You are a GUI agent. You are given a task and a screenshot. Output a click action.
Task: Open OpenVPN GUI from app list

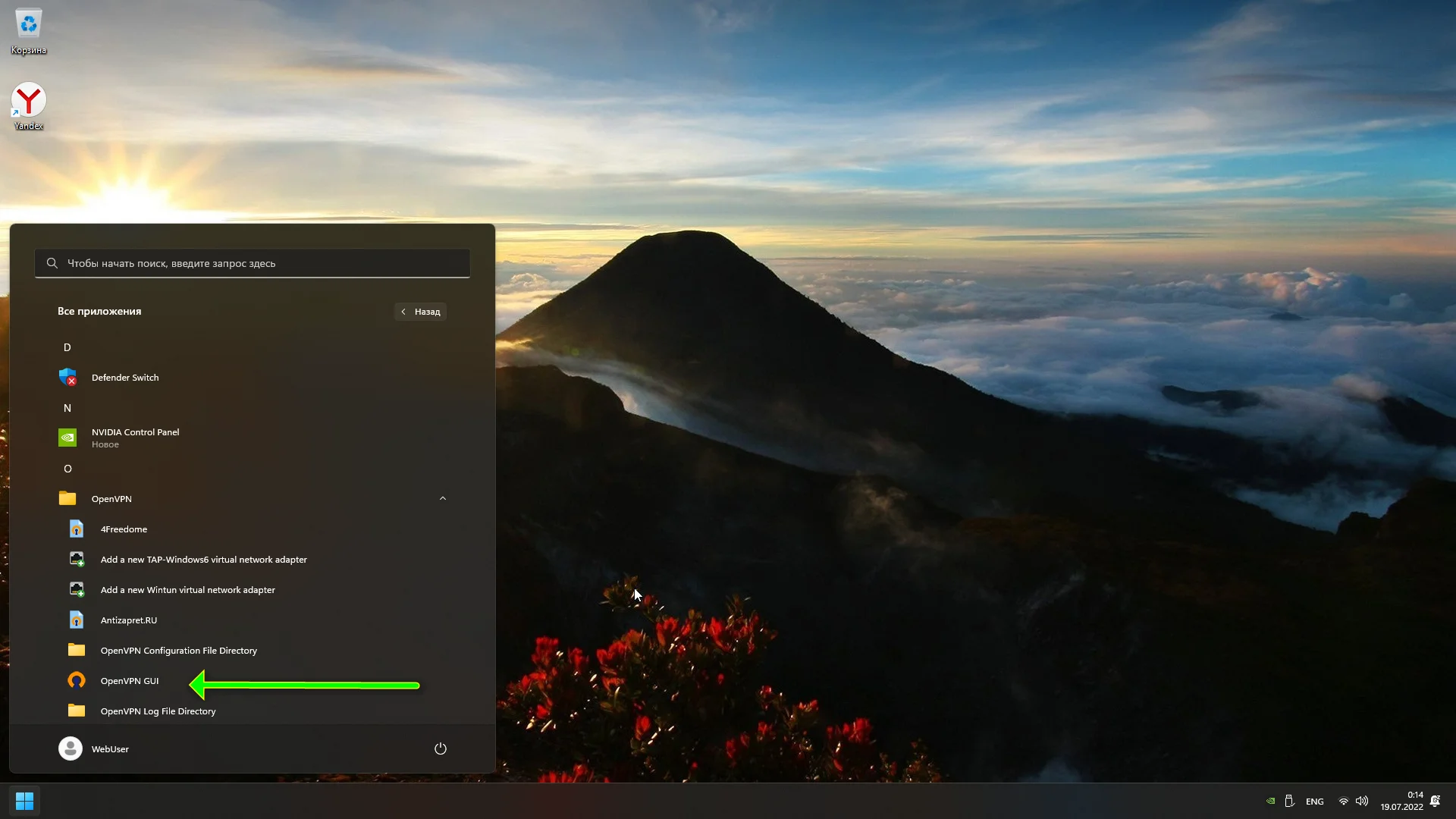coord(129,681)
